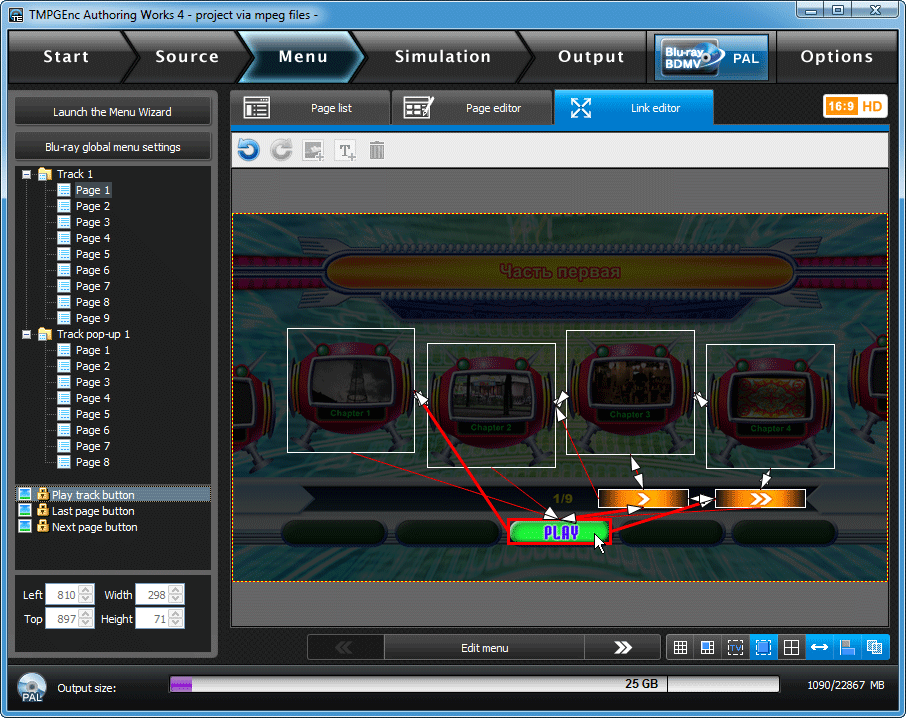Toggle the TV safe area display
The width and height of the screenshot is (906, 718).
[735, 648]
